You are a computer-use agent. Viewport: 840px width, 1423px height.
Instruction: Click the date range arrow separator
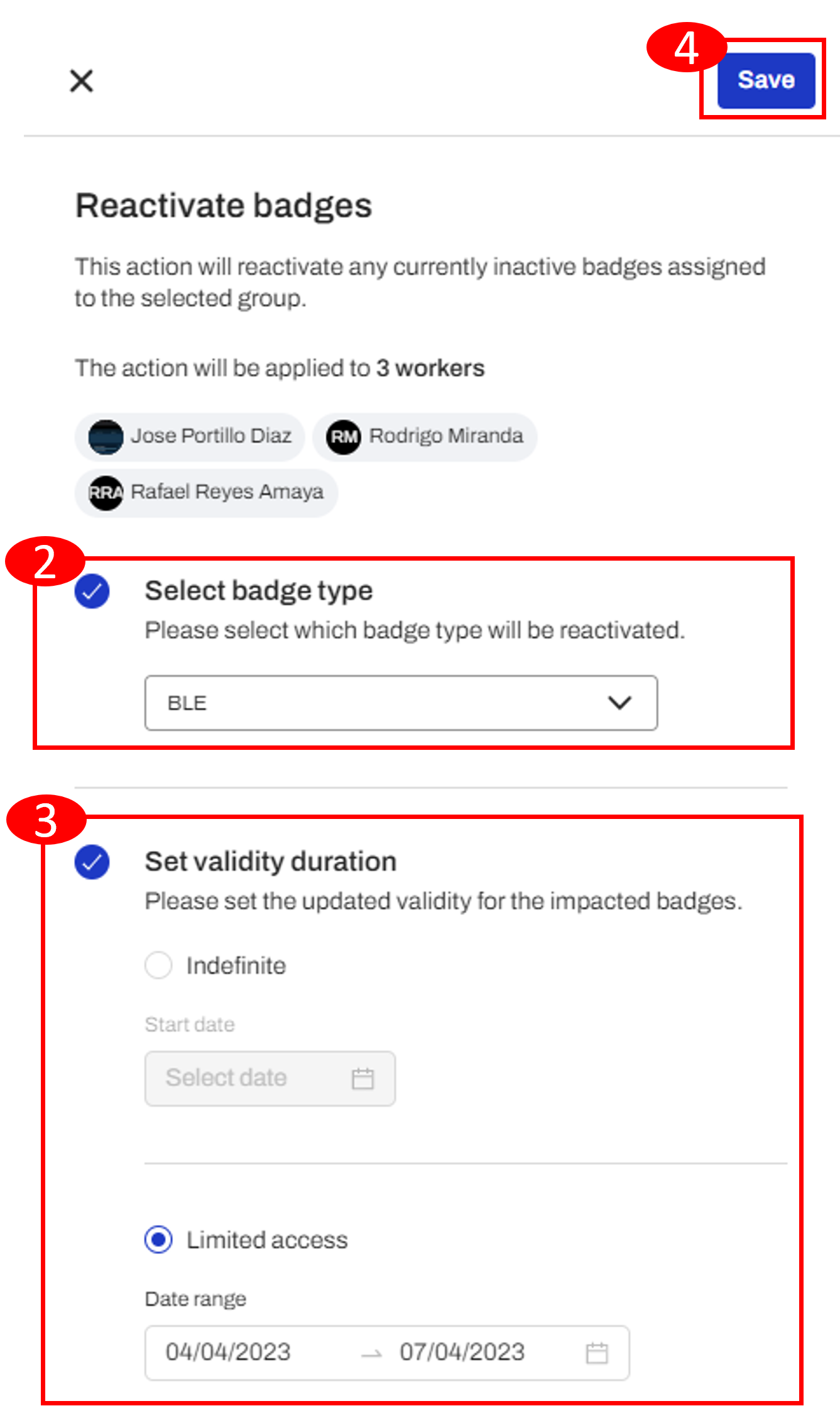tap(371, 1354)
